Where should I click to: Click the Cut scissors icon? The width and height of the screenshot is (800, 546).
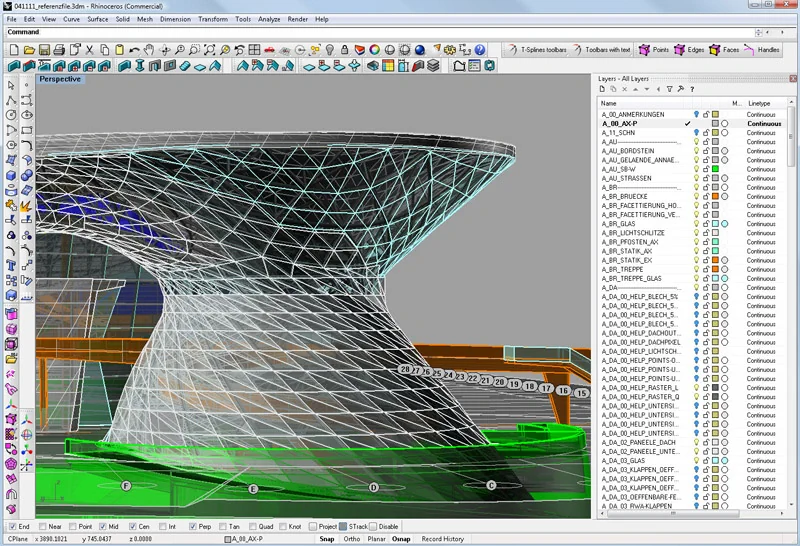coord(90,49)
